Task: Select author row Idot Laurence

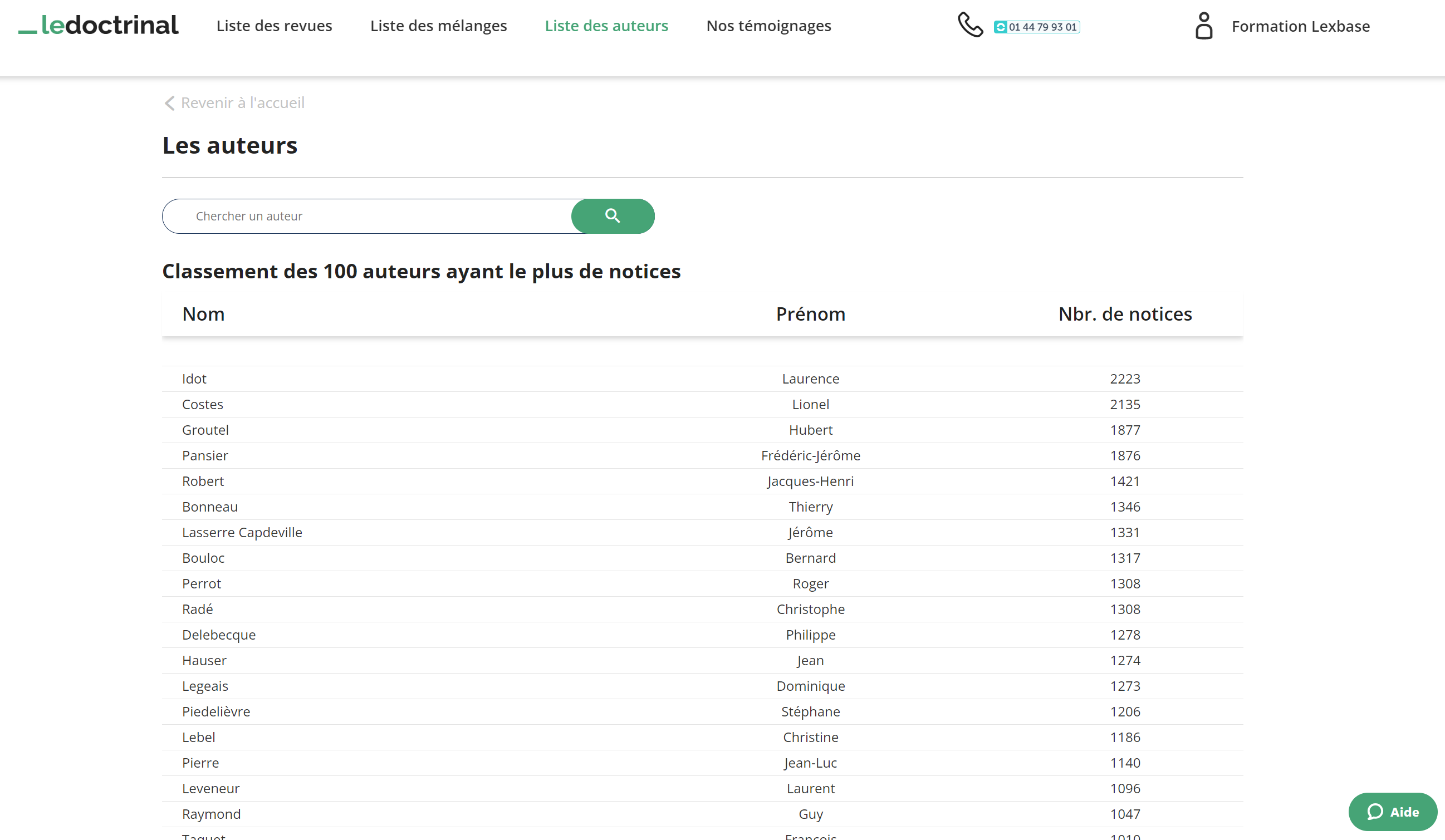Action: click(194, 379)
